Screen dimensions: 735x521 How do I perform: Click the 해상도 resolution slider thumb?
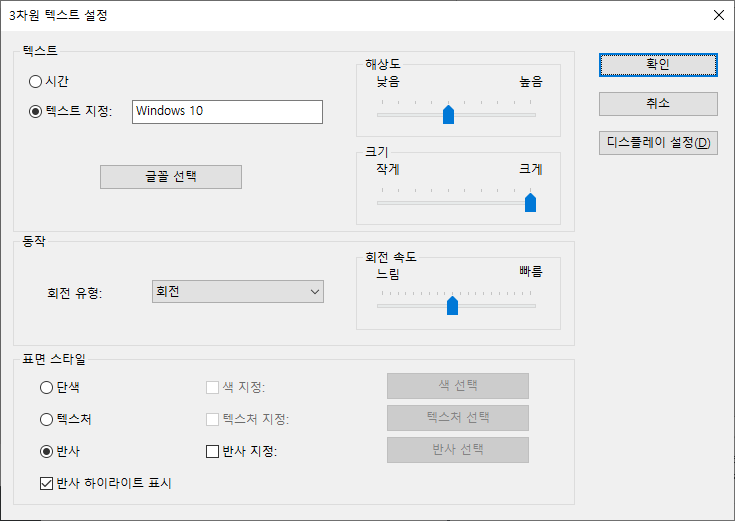[449, 115]
